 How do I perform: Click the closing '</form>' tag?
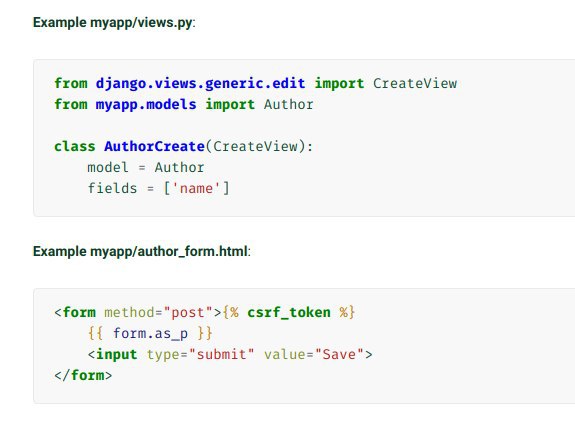tap(83, 375)
